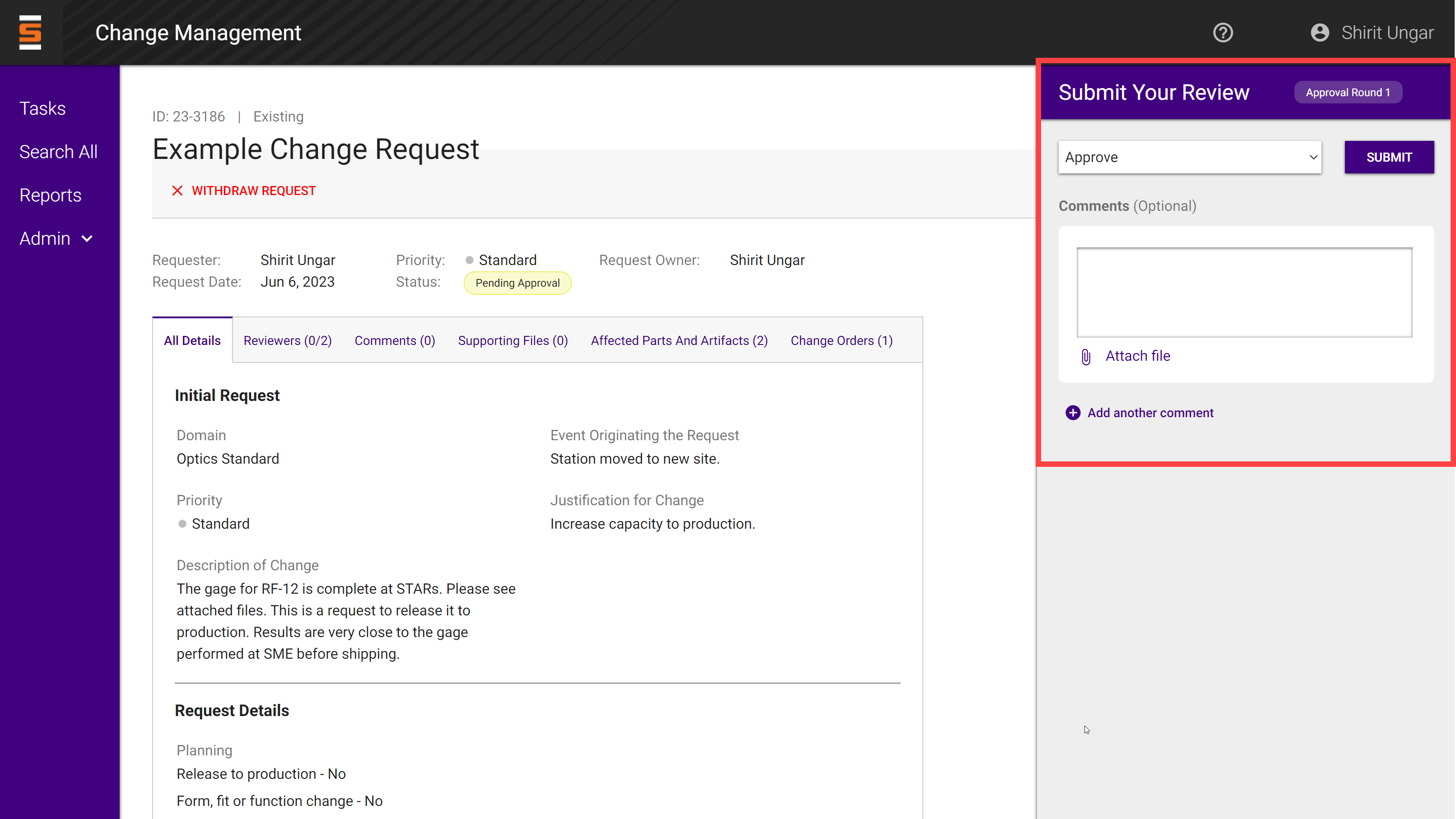Click Add another comment link
This screenshot has width=1456, height=819.
pyautogui.click(x=1149, y=413)
